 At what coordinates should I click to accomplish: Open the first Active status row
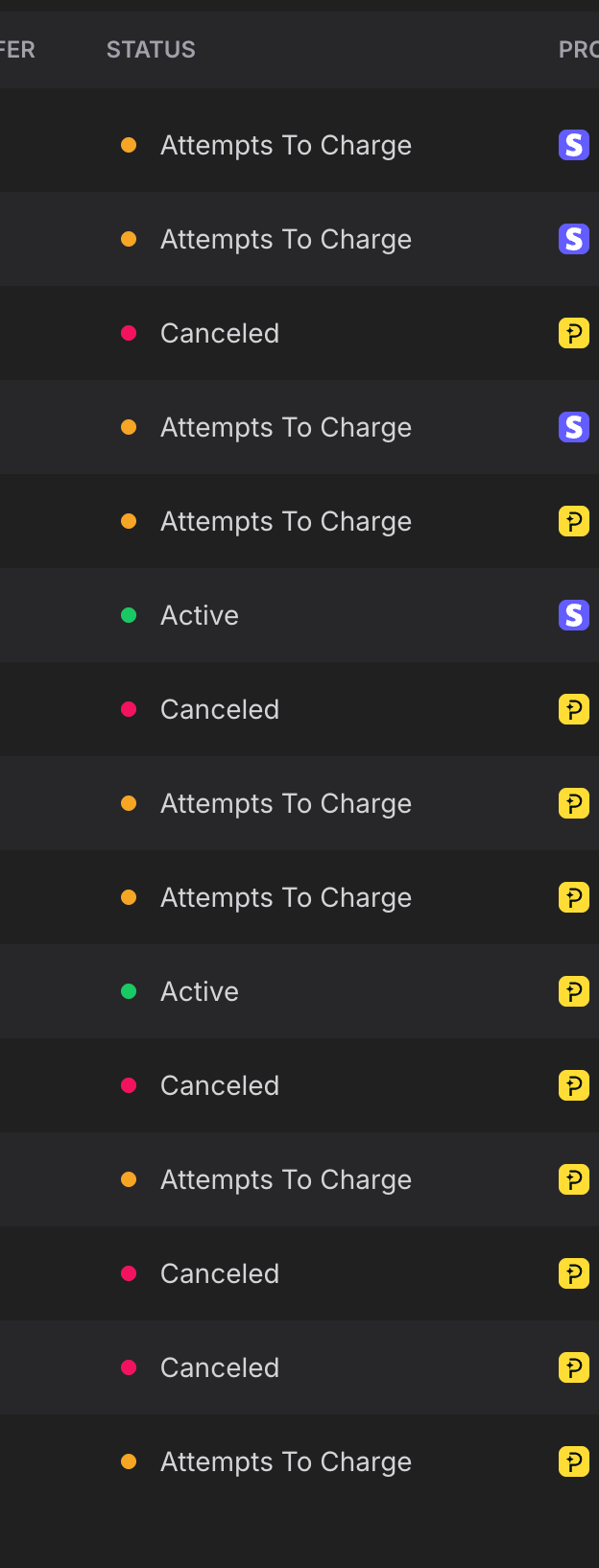[x=299, y=615]
